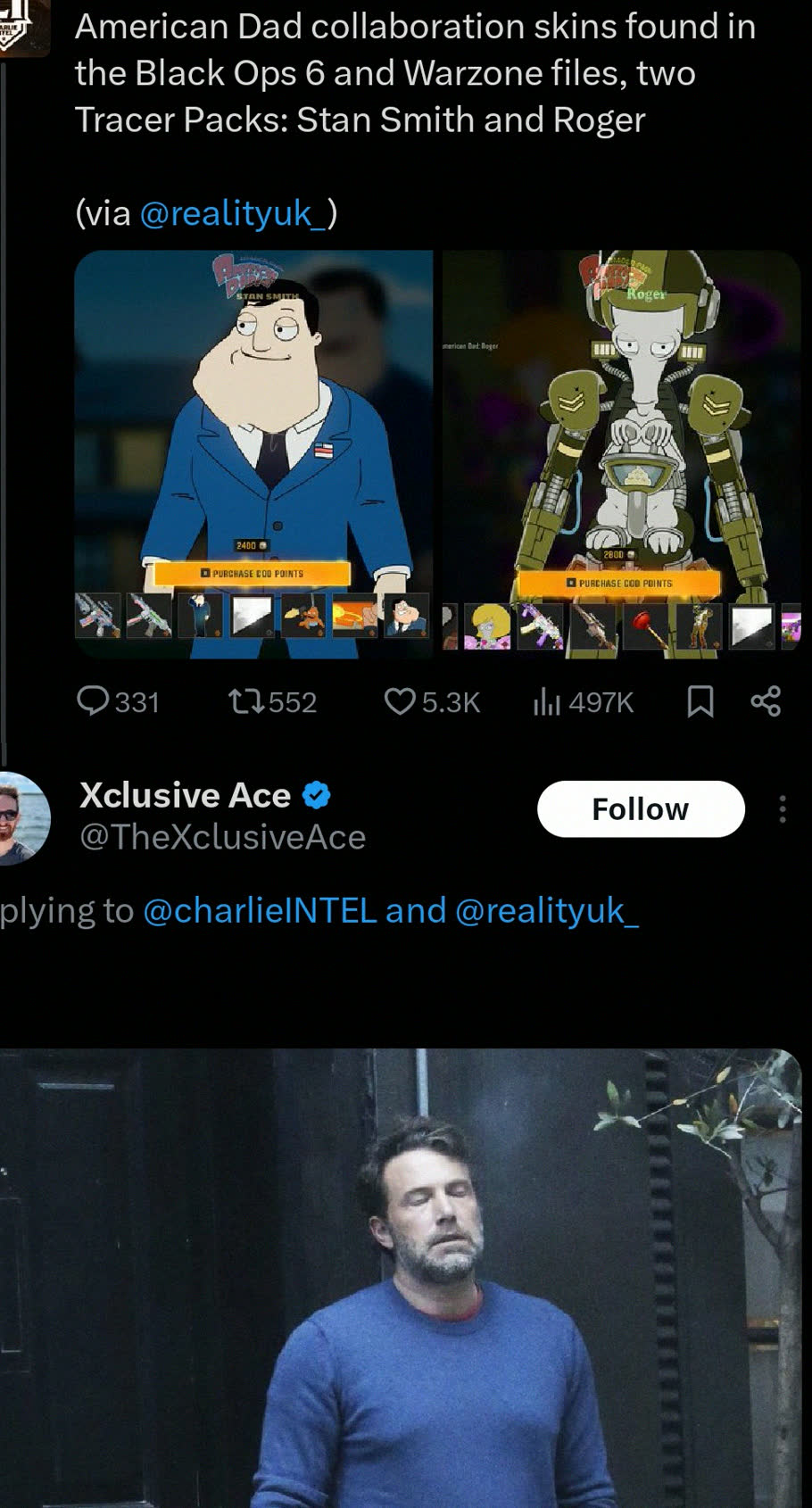
Task: Follow Xclusive Ace
Action: (x=641, y=808)
